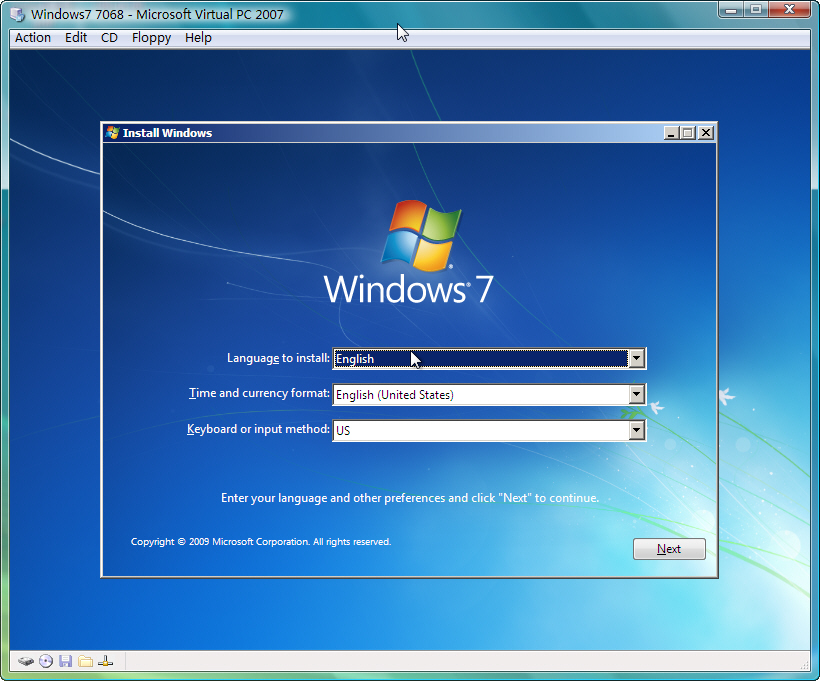Screen dimensions: 820x681
Task: Click the "Install Windows" title text
Action: pos(167,133)
